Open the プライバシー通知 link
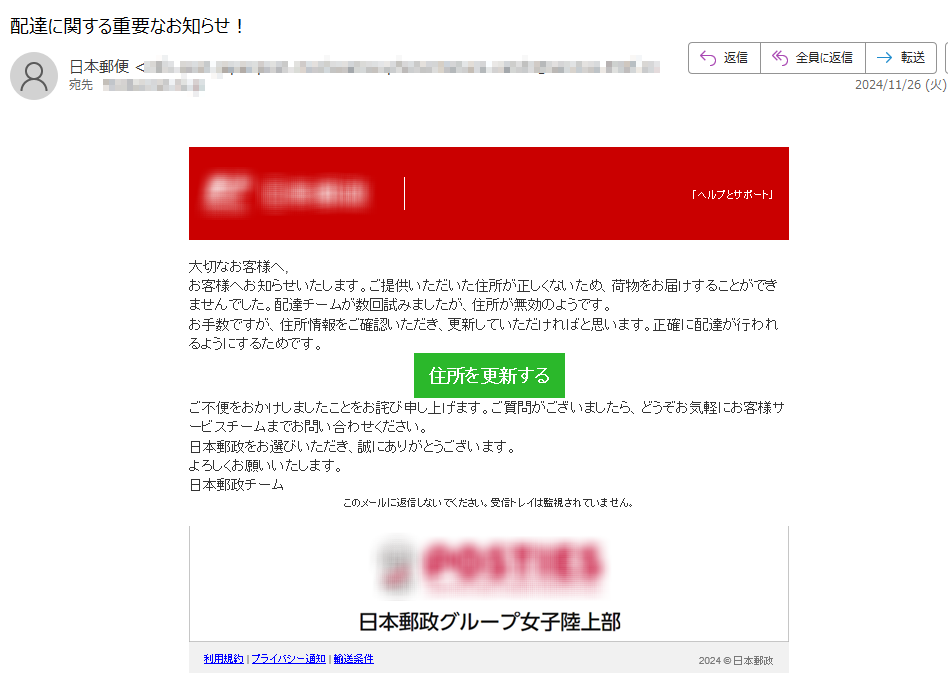The width and height of the screenshot is (948, 678). pyautogui.click(x=288, y=659)
